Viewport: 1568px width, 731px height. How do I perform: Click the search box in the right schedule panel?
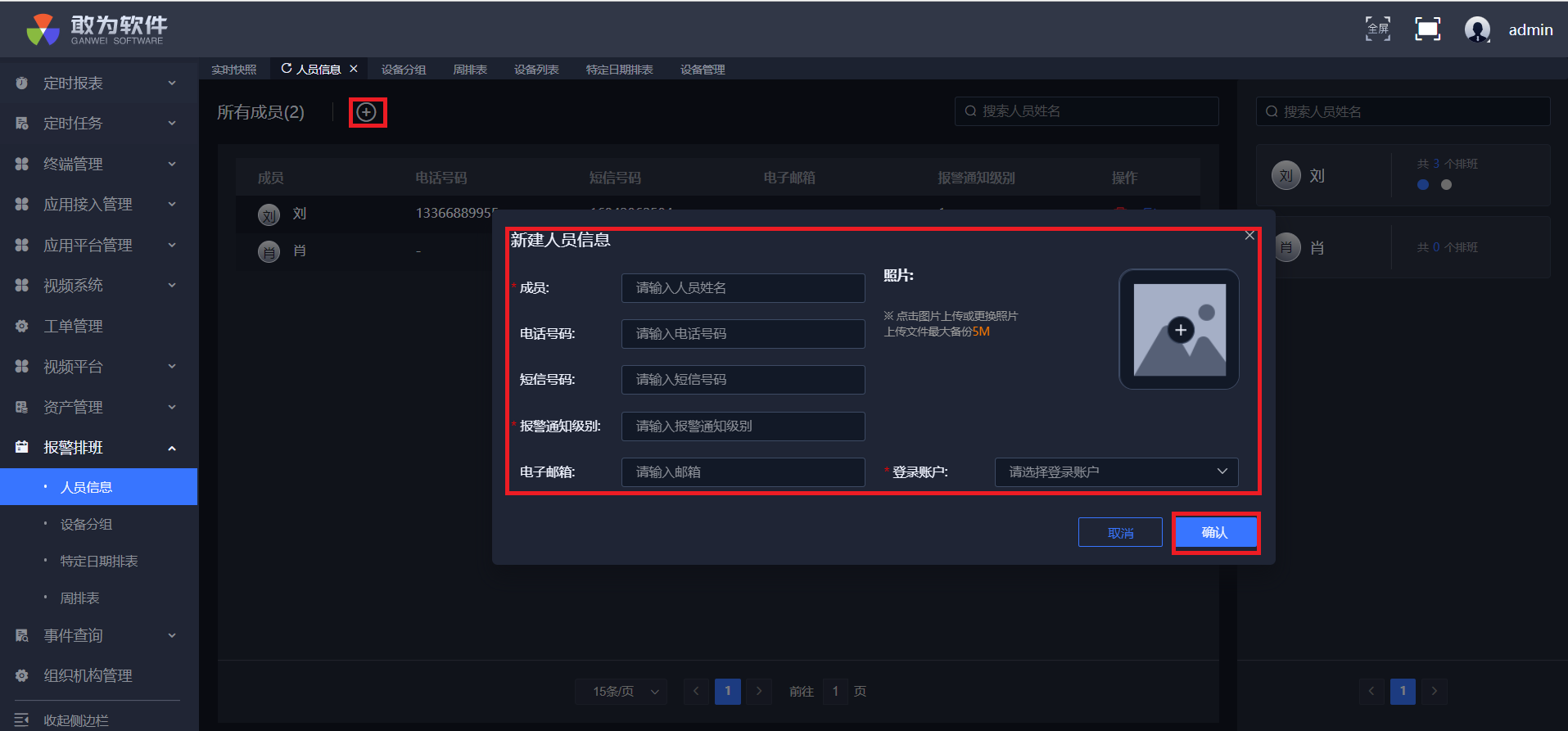1403,111
